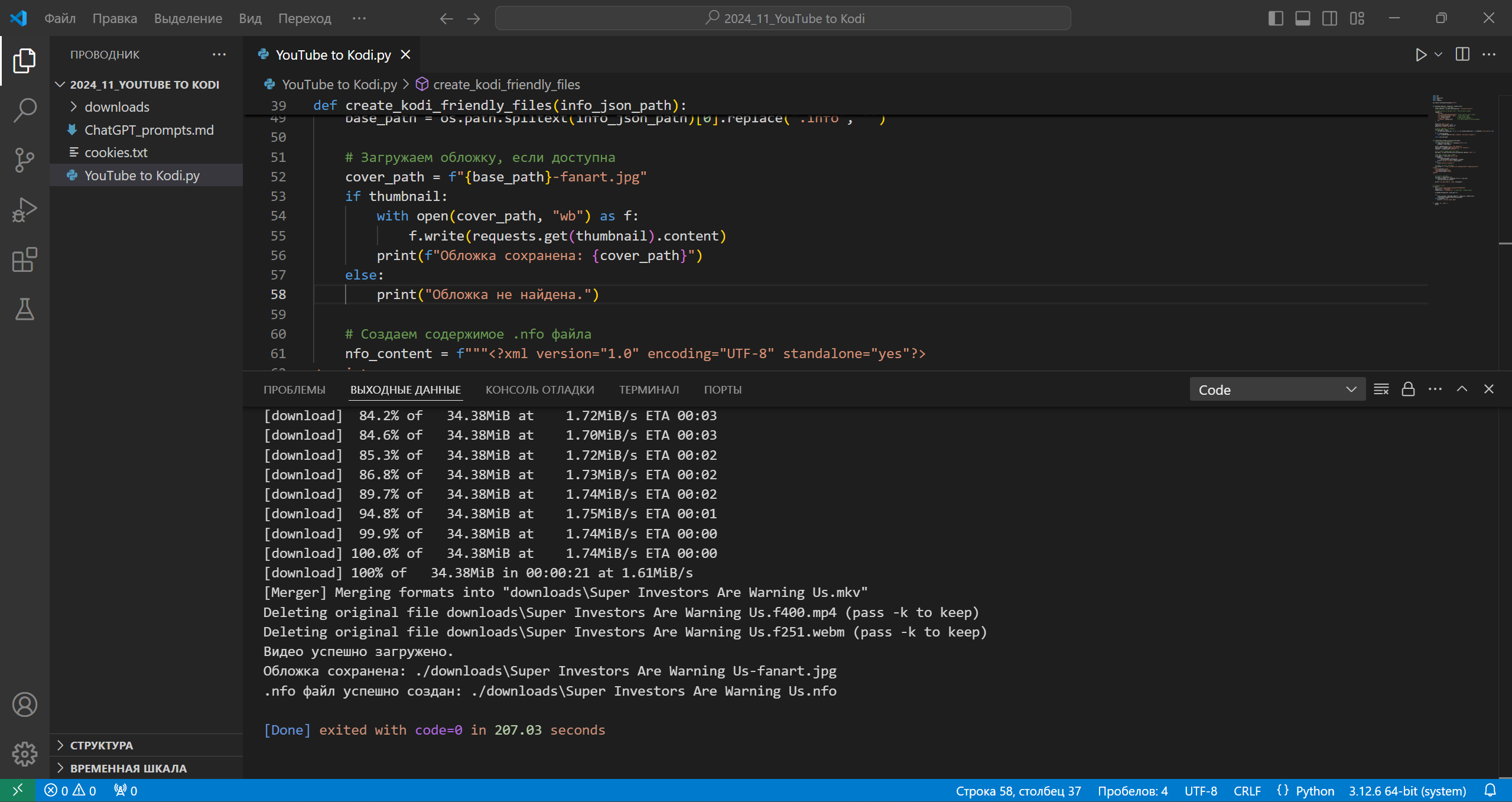Clear the output panel contents
The image size is (1512, 802).
point(1381,389)
